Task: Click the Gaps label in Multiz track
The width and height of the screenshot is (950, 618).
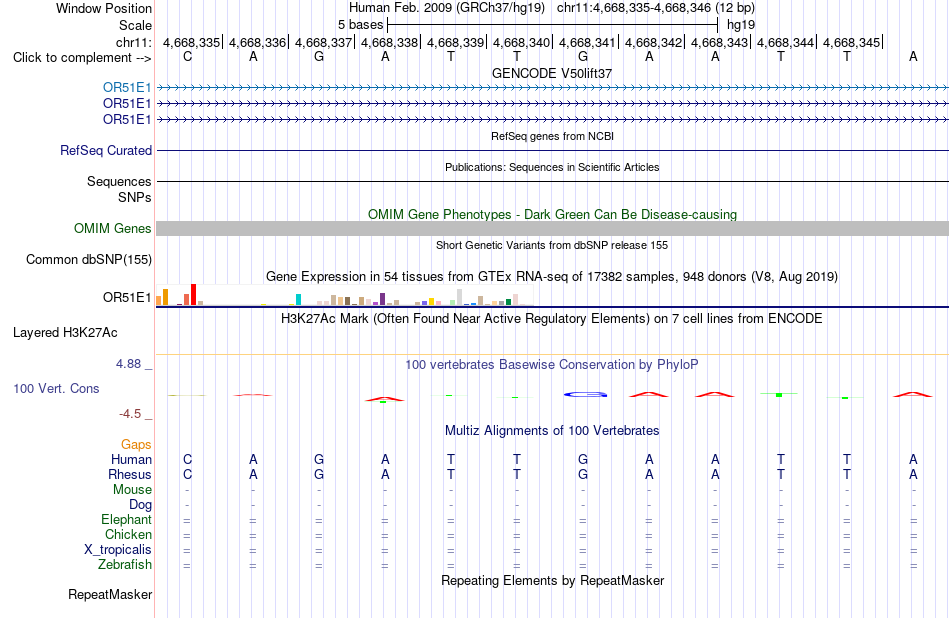Action: click(136, 445)
